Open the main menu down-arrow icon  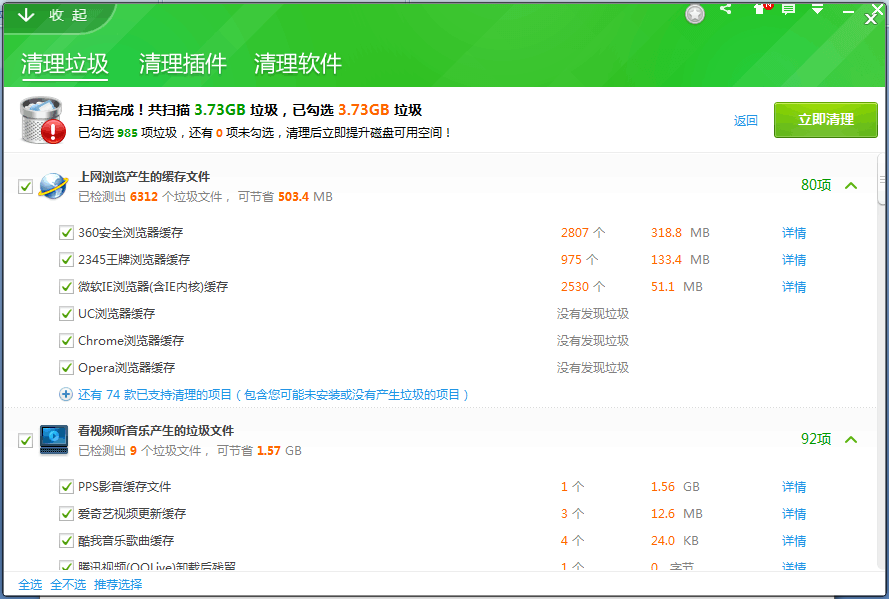pos(817,9)
